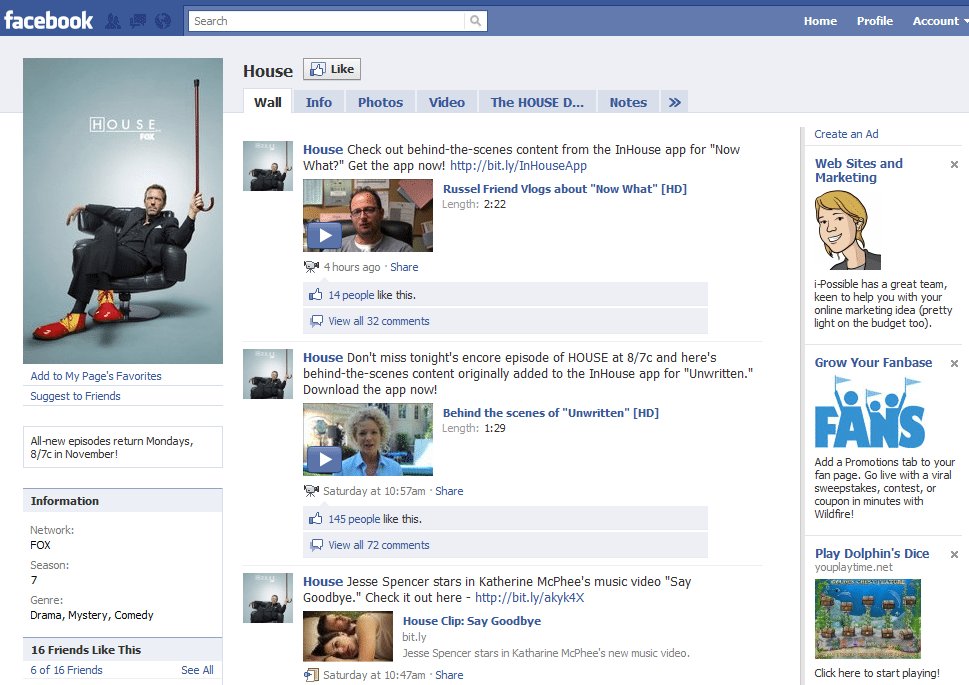969x685 pixels.
Task: Click Add to My Page's Favorites
Action: pyautogui.click(x=96, y=376)
